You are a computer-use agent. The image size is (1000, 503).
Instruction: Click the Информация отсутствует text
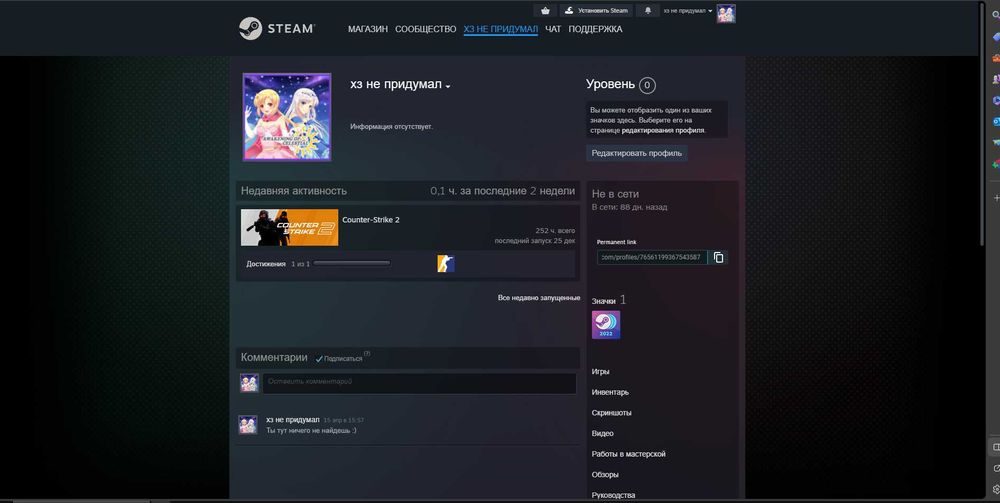tap(392, 127)
